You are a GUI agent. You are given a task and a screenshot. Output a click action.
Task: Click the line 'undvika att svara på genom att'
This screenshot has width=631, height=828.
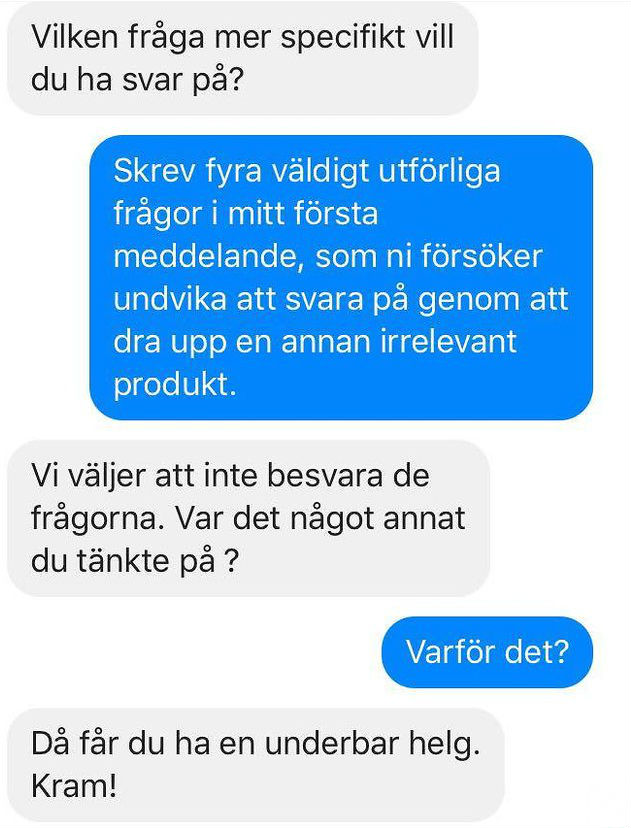pos(341,299)
